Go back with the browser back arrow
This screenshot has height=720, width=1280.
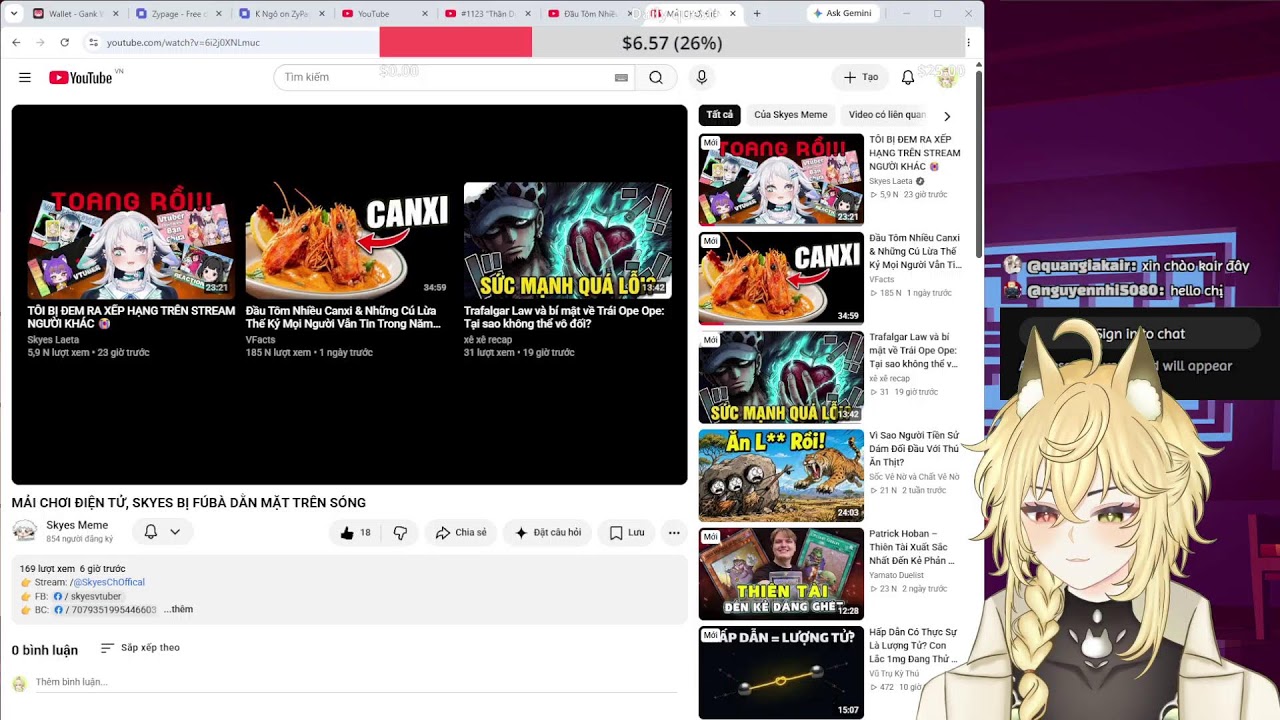[x=16, y=42]
